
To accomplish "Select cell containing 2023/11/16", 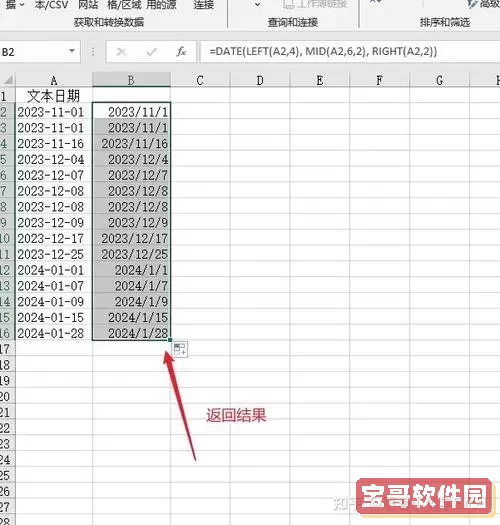I will point(132,144).
